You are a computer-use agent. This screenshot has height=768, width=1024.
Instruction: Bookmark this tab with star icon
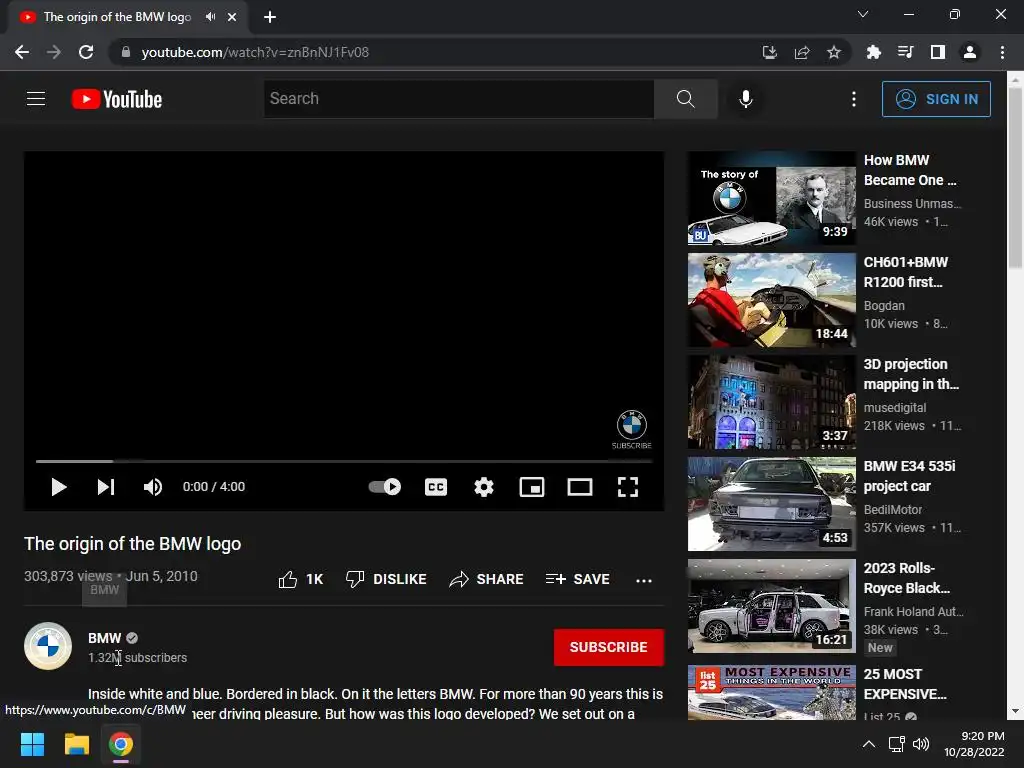(x=834, y=52)
